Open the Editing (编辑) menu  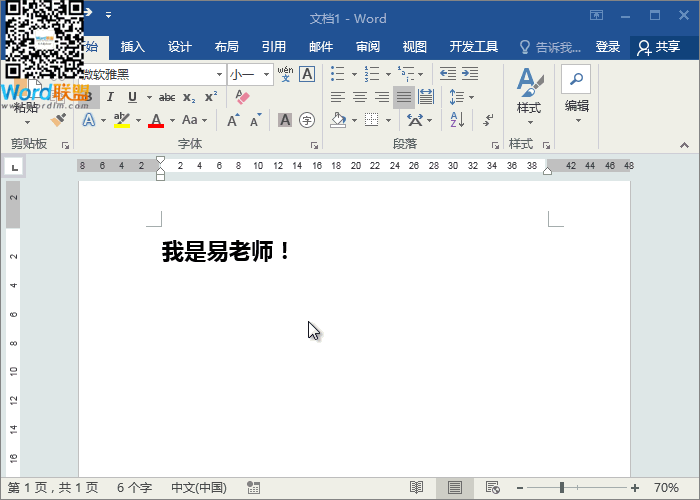(577, 95)
